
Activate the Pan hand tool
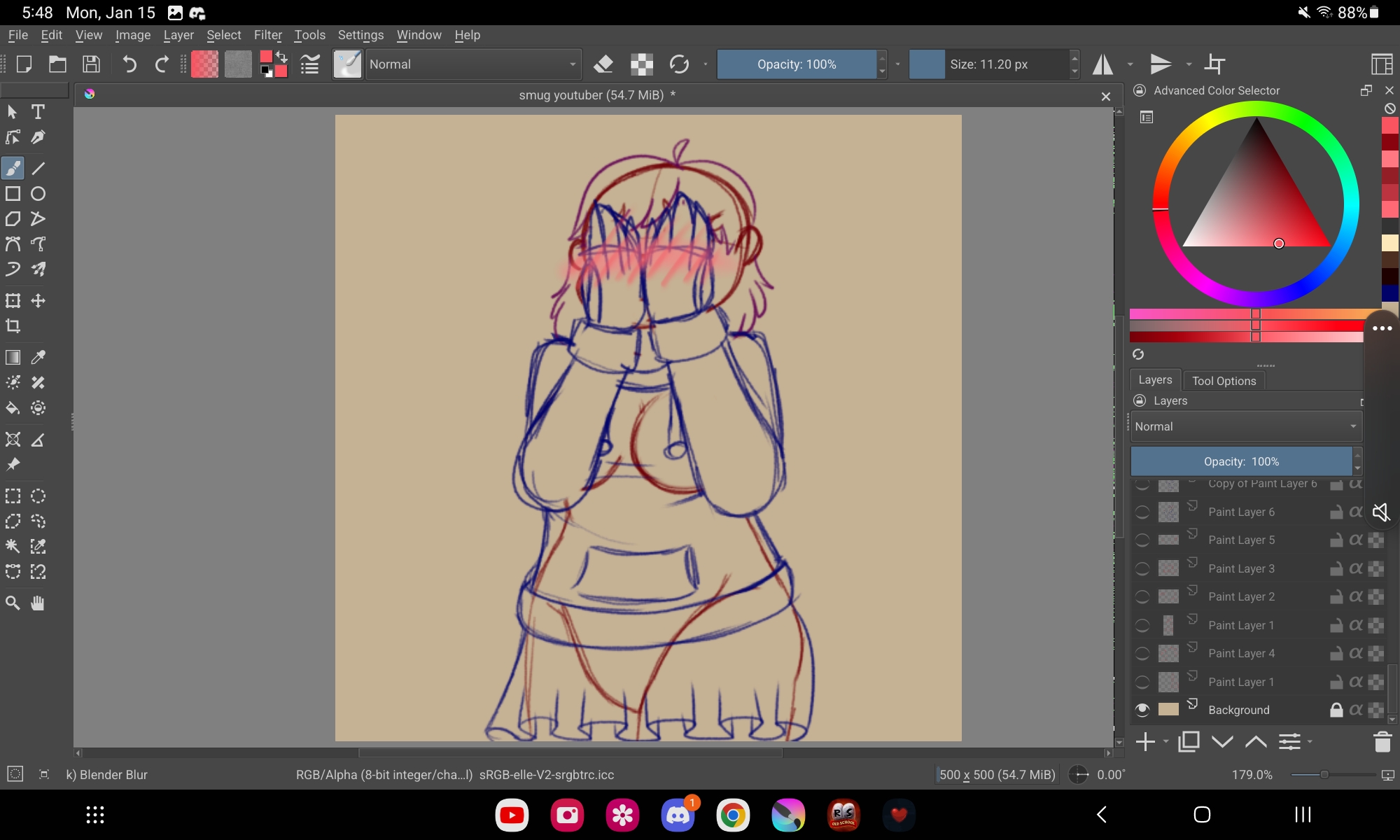click(x=38, y=603)
